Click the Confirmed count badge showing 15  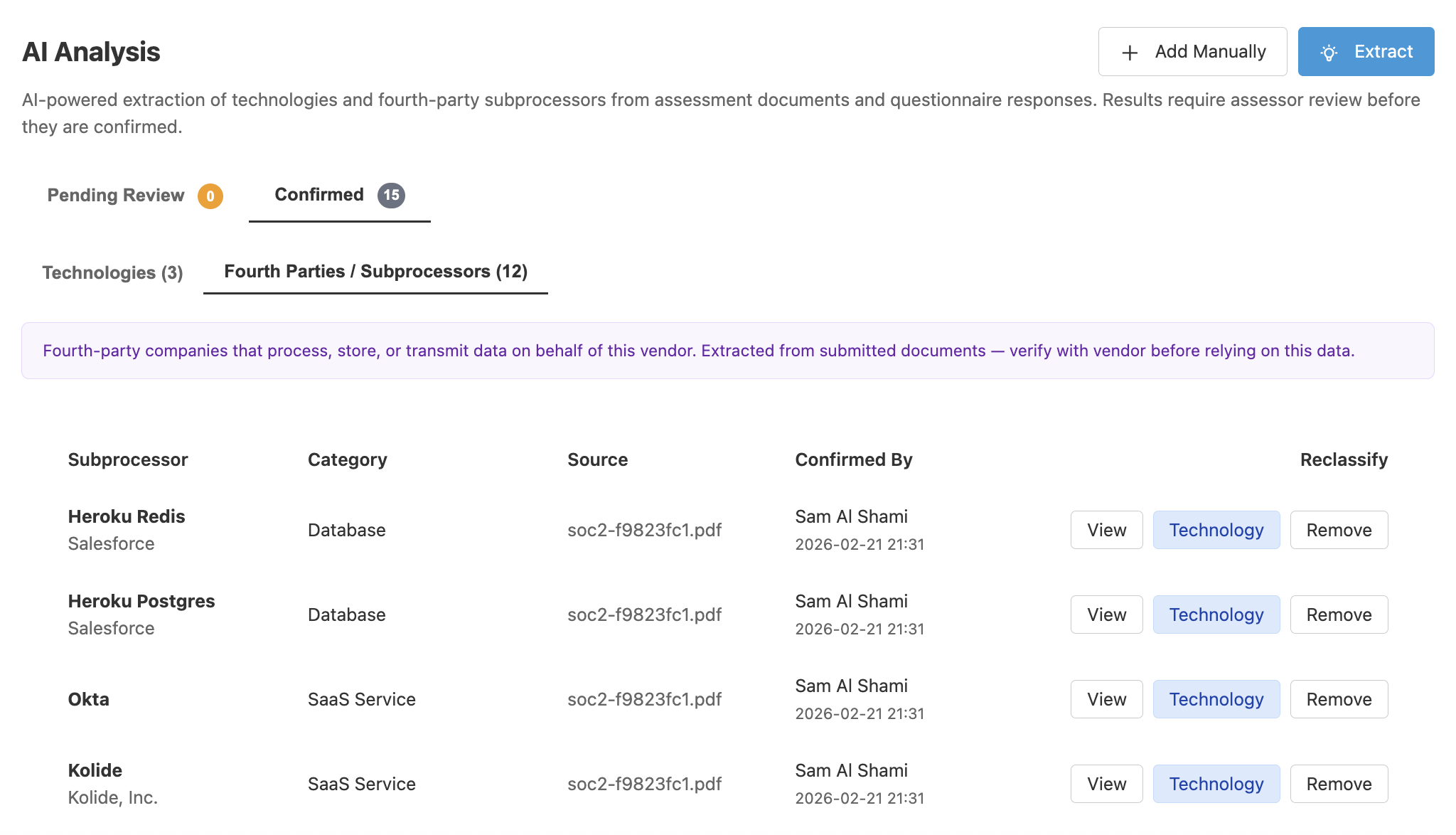(391, 196)
